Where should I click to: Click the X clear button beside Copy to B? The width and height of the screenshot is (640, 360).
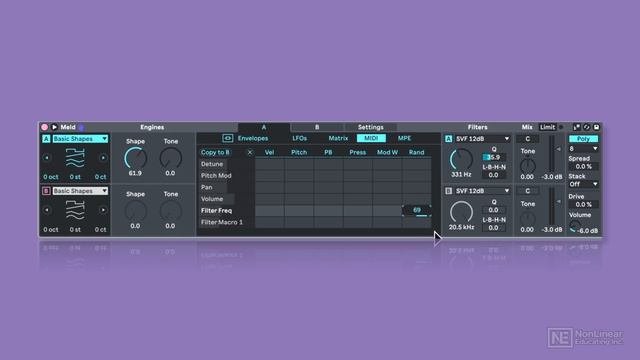tap(250, 152)
